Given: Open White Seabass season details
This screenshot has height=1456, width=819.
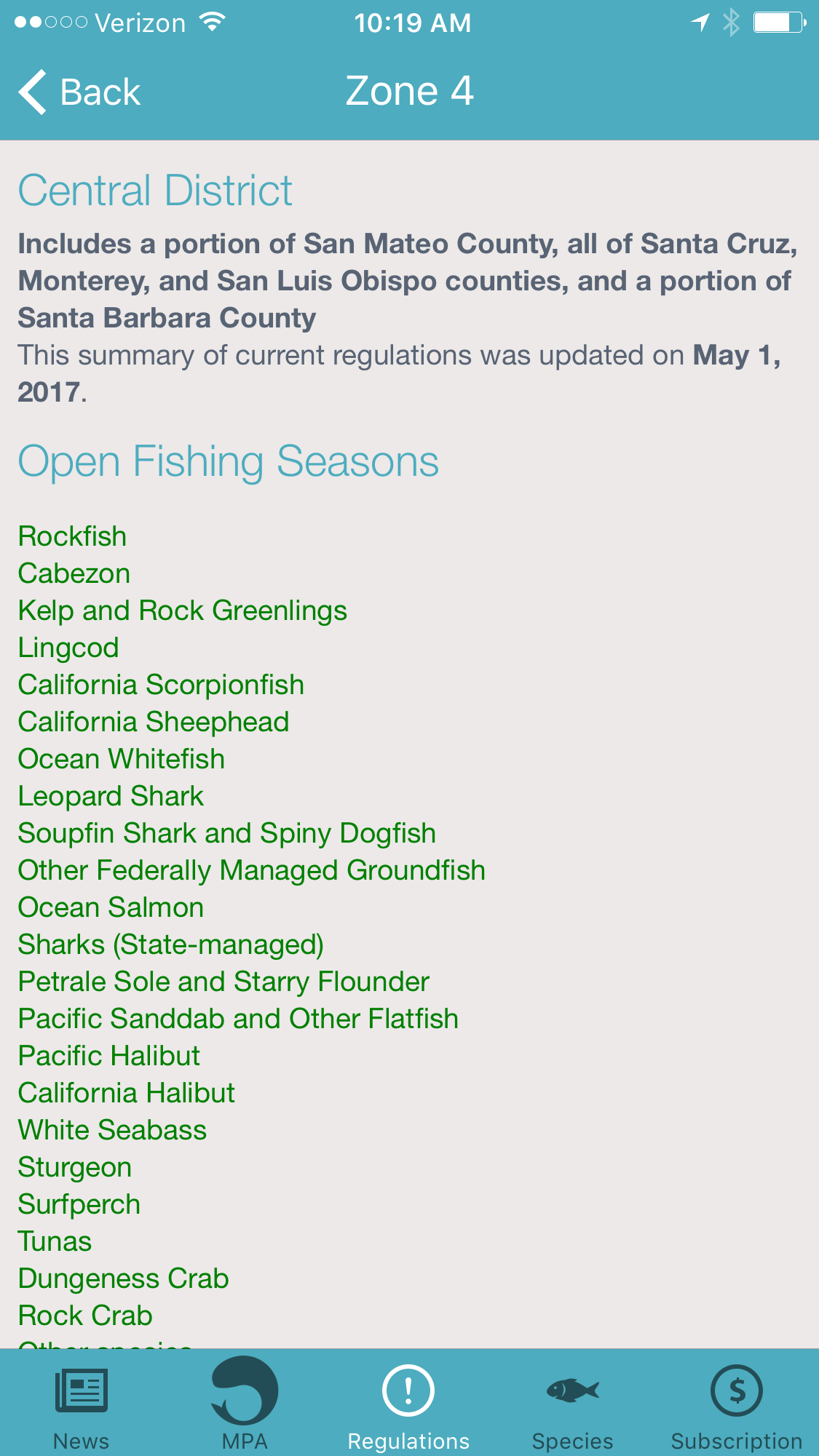Looking at the screenshot, I should click(112, 1130).
